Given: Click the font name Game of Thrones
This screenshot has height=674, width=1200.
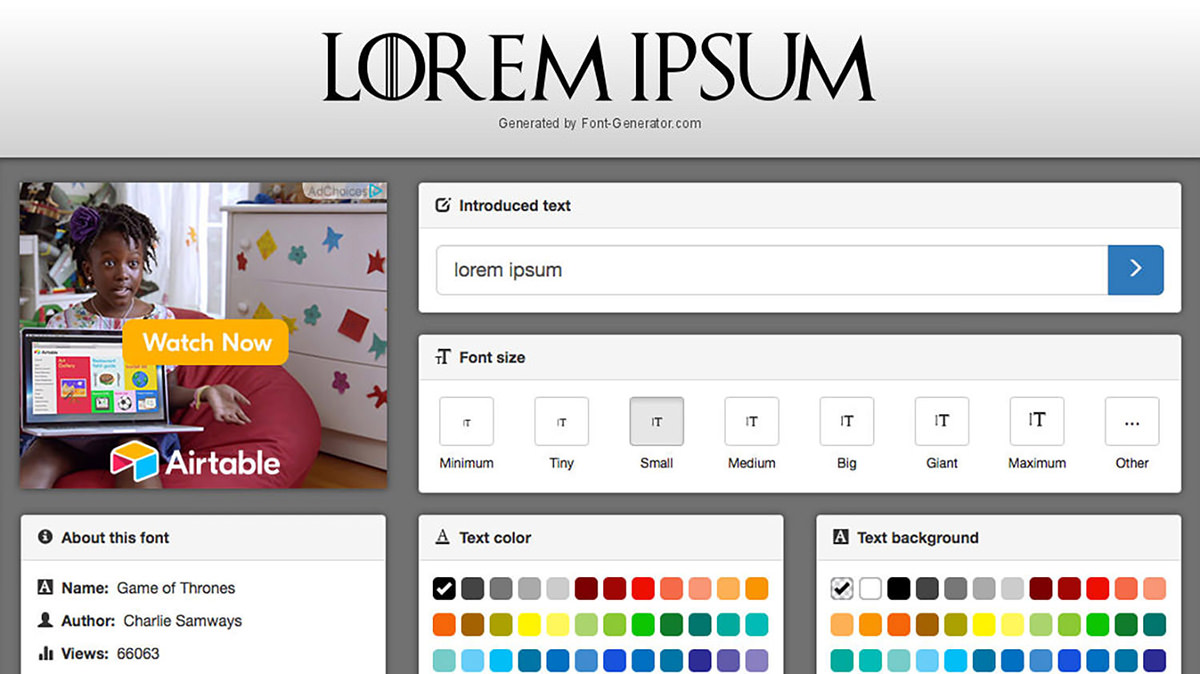Looking at the screenshot, I should click(x=176, y=588).
